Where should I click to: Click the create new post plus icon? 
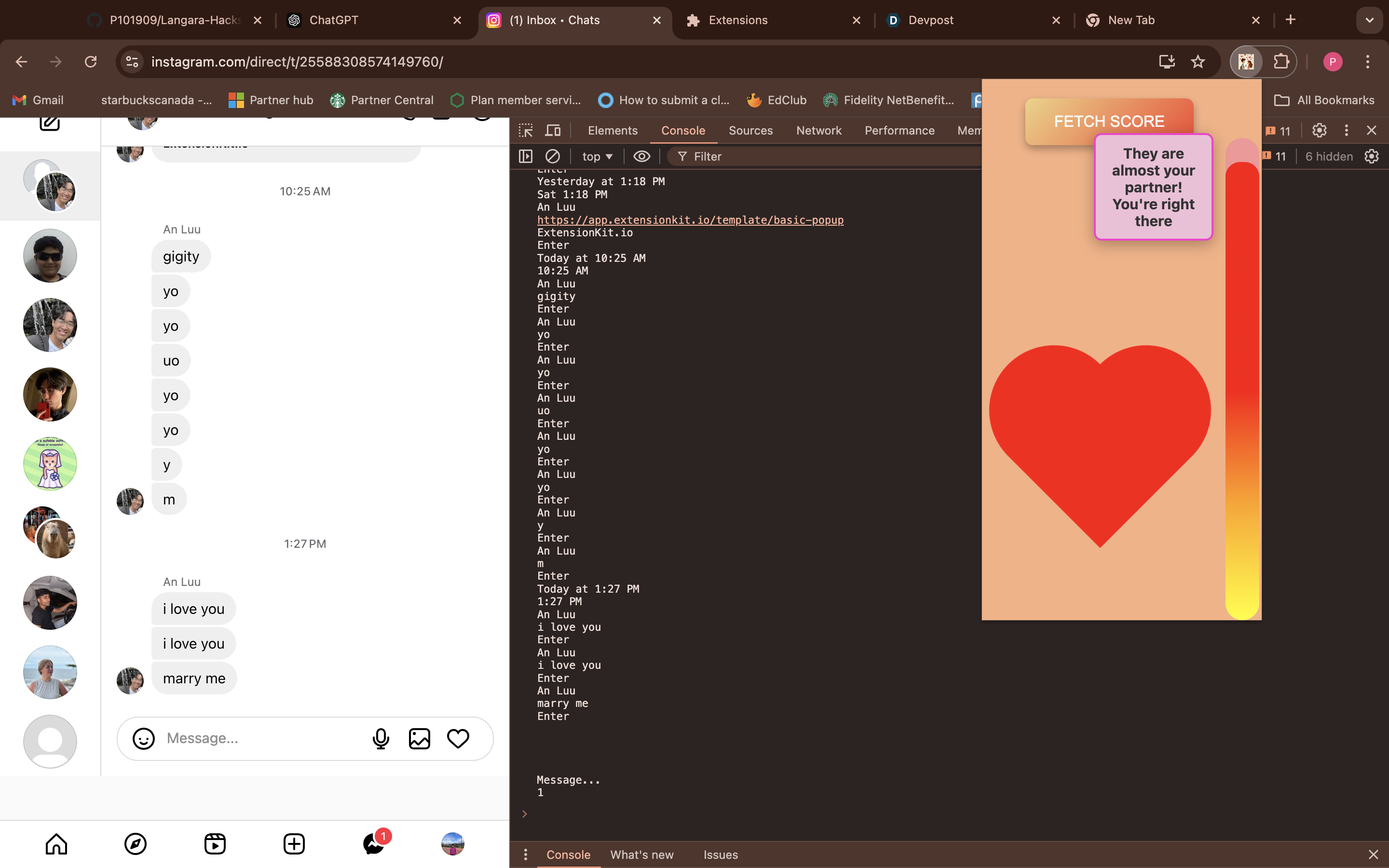click(x=294, y=844)
